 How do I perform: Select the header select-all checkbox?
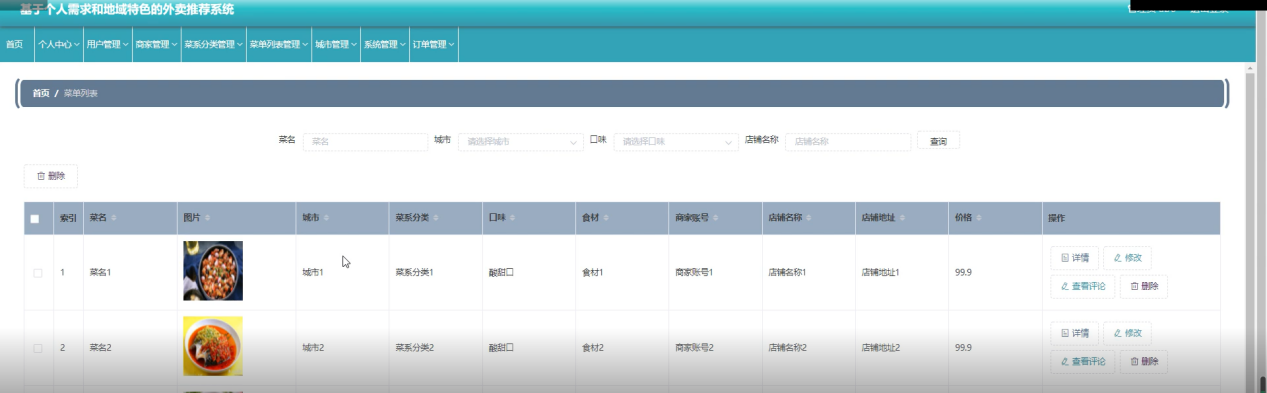[x=35, y=219]
